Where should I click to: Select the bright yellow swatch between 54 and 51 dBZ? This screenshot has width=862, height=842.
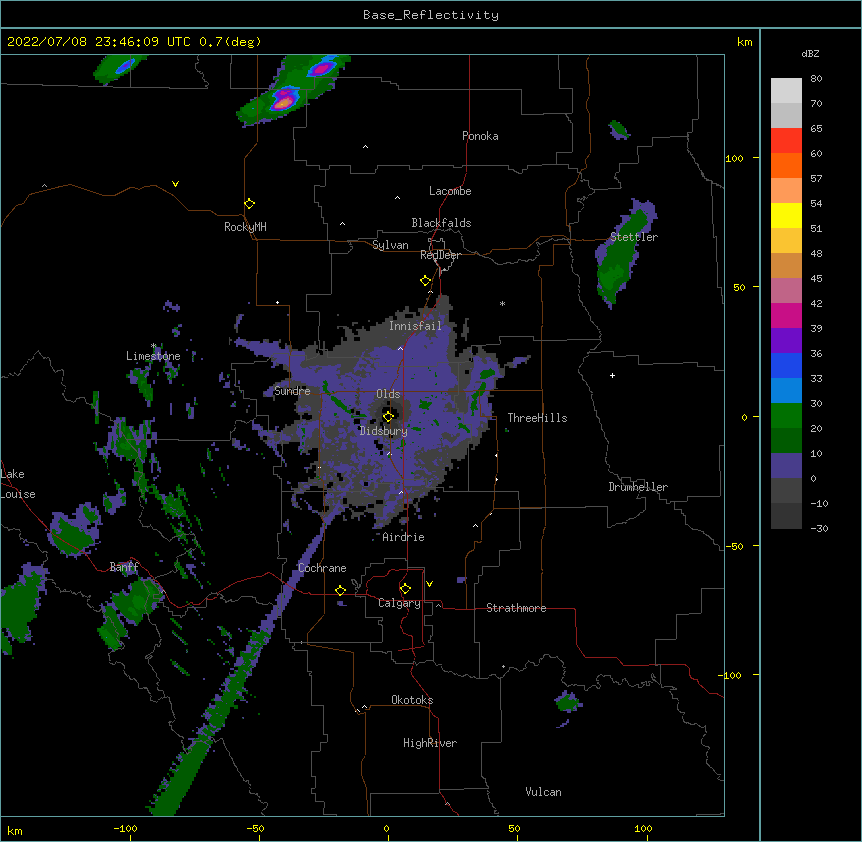(786, 215)
